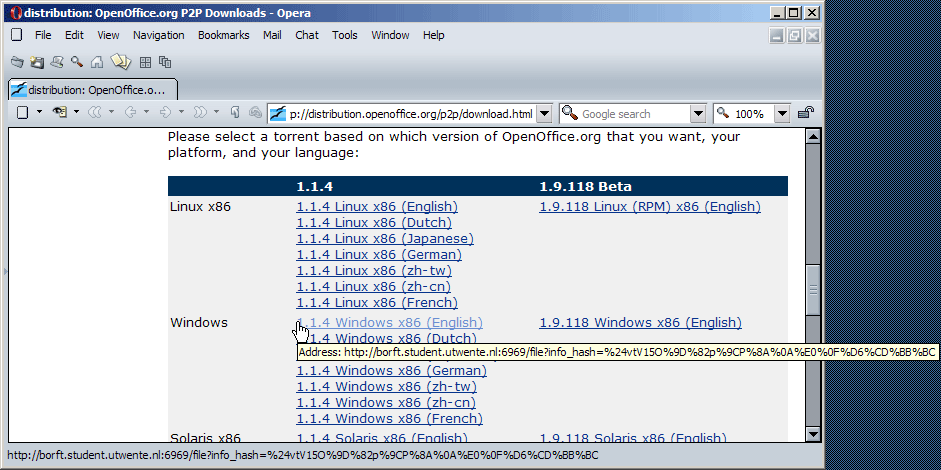
Task: Click the security padlock icon
Action: (x=805, y=113)
